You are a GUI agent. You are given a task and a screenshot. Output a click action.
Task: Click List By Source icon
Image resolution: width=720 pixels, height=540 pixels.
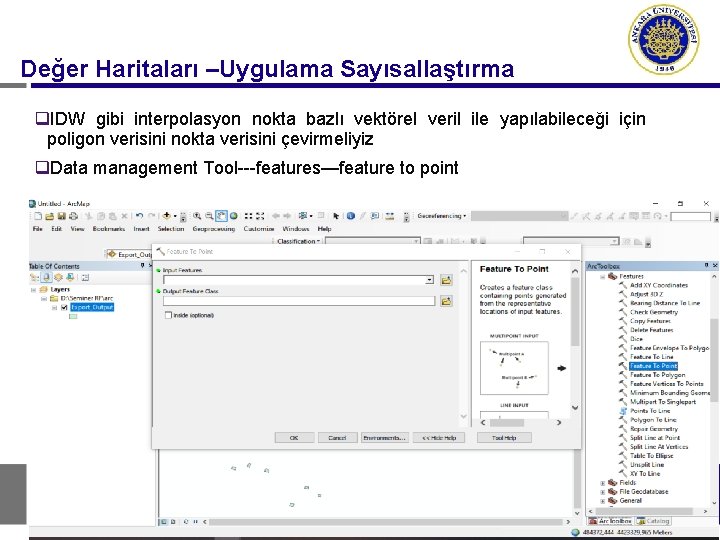[x=46, y=277]
